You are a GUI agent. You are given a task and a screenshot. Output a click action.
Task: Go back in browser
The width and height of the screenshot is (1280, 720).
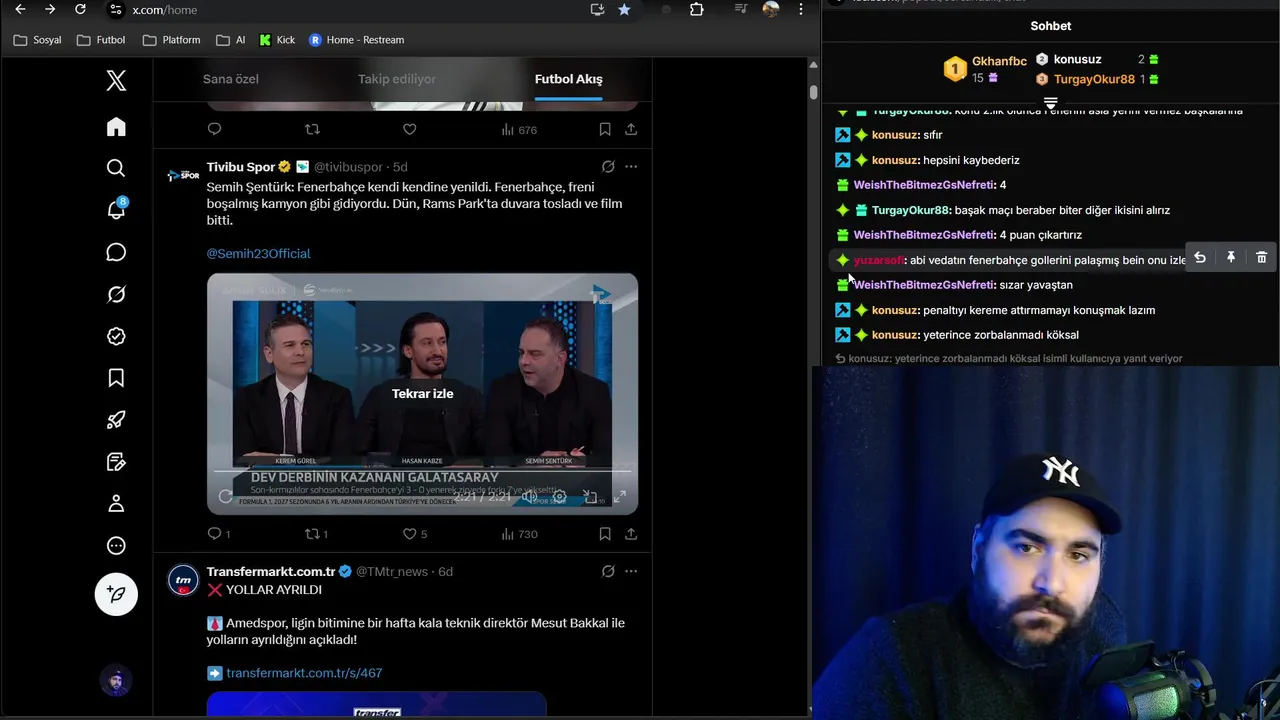[20, 9]
